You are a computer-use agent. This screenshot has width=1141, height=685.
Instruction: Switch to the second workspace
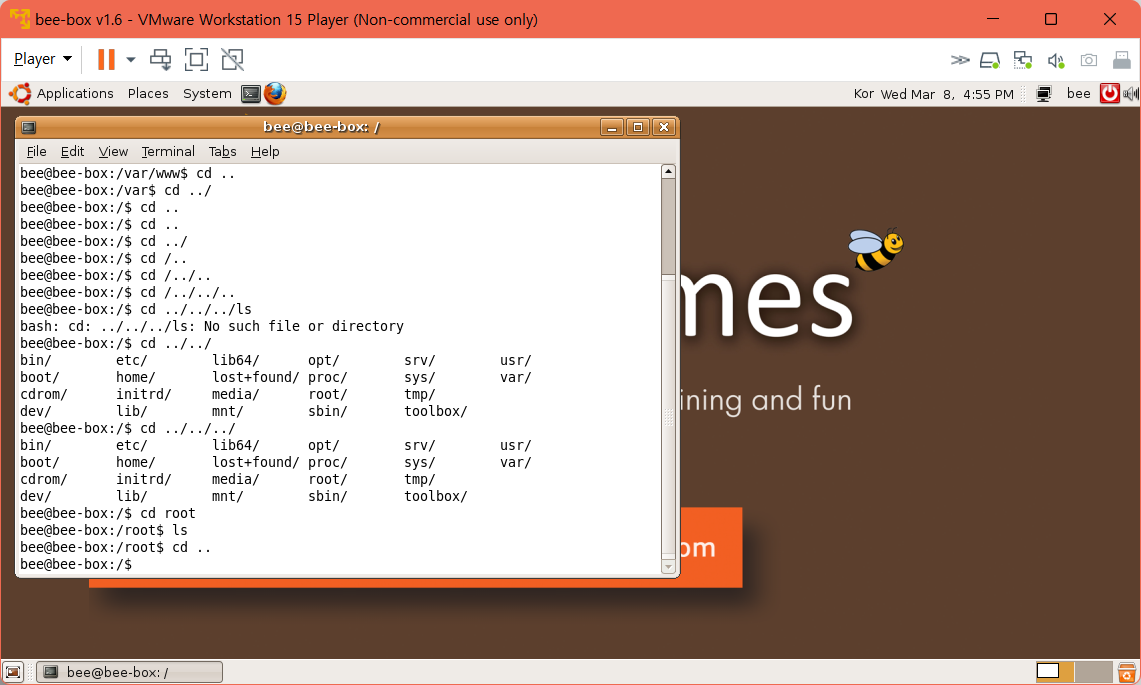pos(1093,671)
